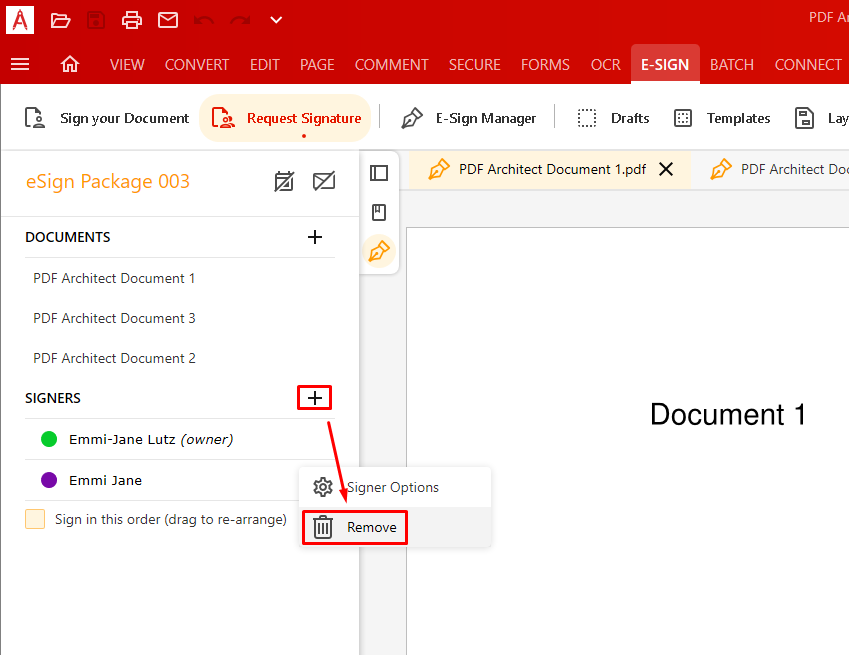Send by email using the envelope icon
Viewport: 849px width, 655px height.
click(168, 21)
